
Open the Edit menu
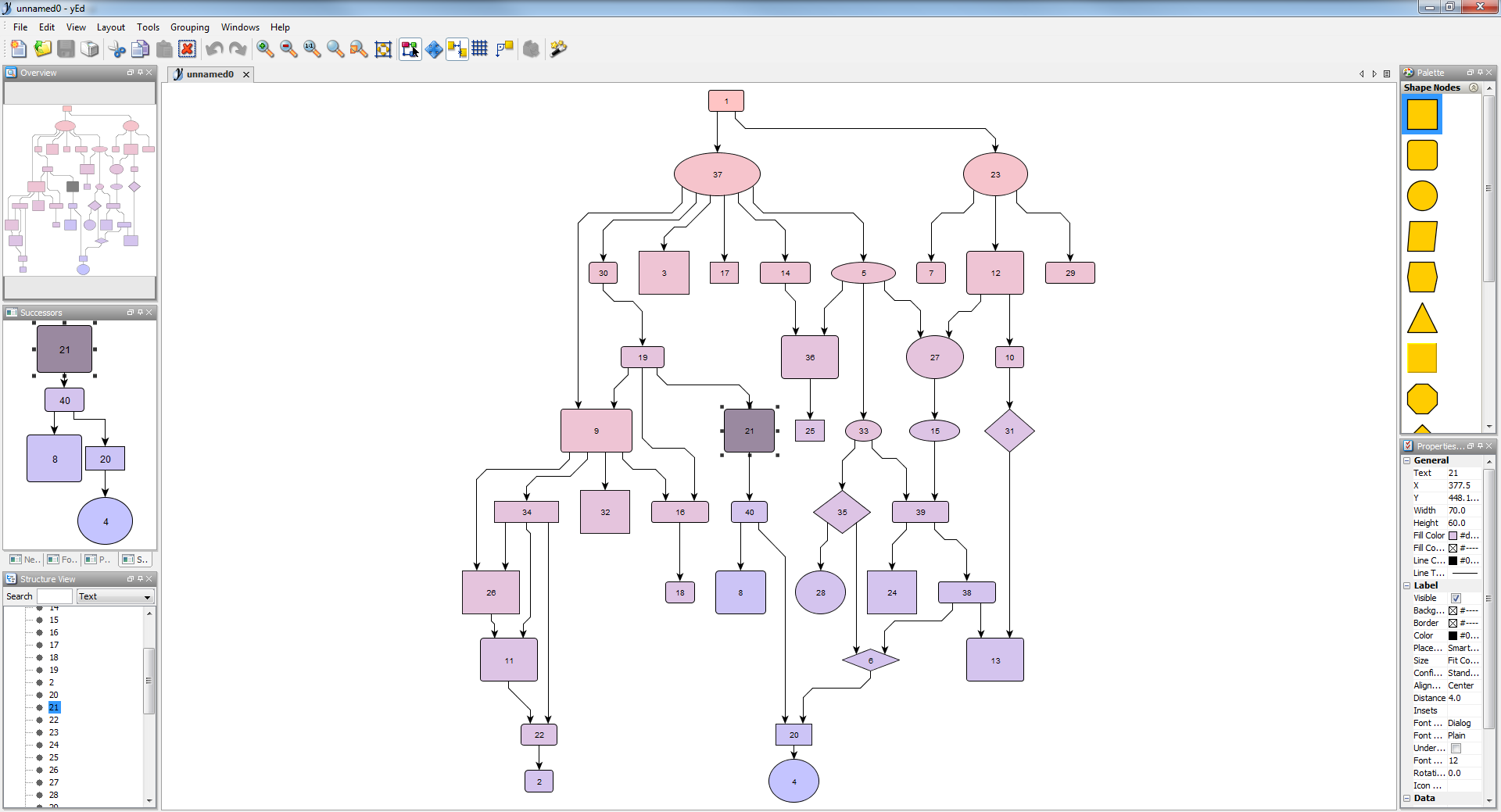tap(47, 27)
